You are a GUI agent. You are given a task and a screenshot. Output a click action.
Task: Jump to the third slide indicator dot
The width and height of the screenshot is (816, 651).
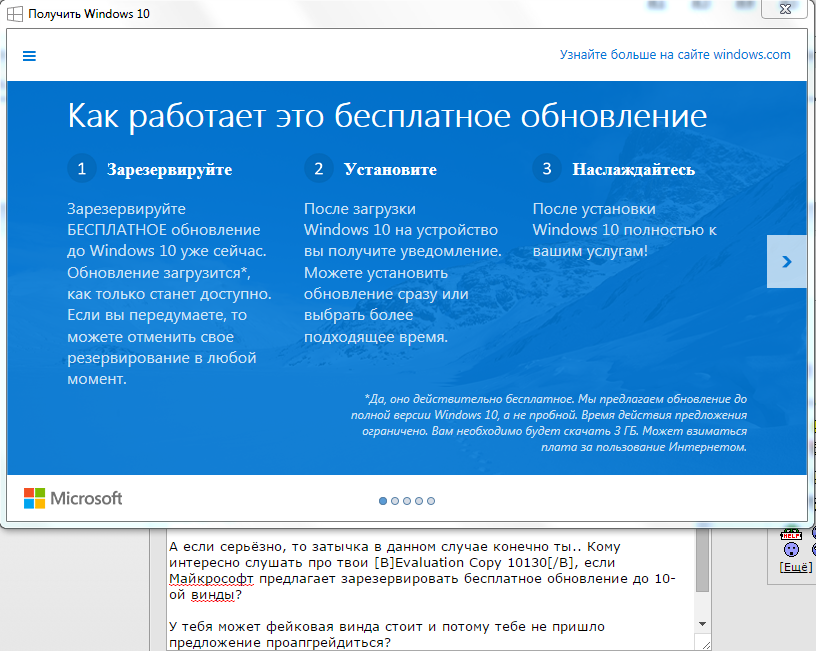tap(407, 501)
